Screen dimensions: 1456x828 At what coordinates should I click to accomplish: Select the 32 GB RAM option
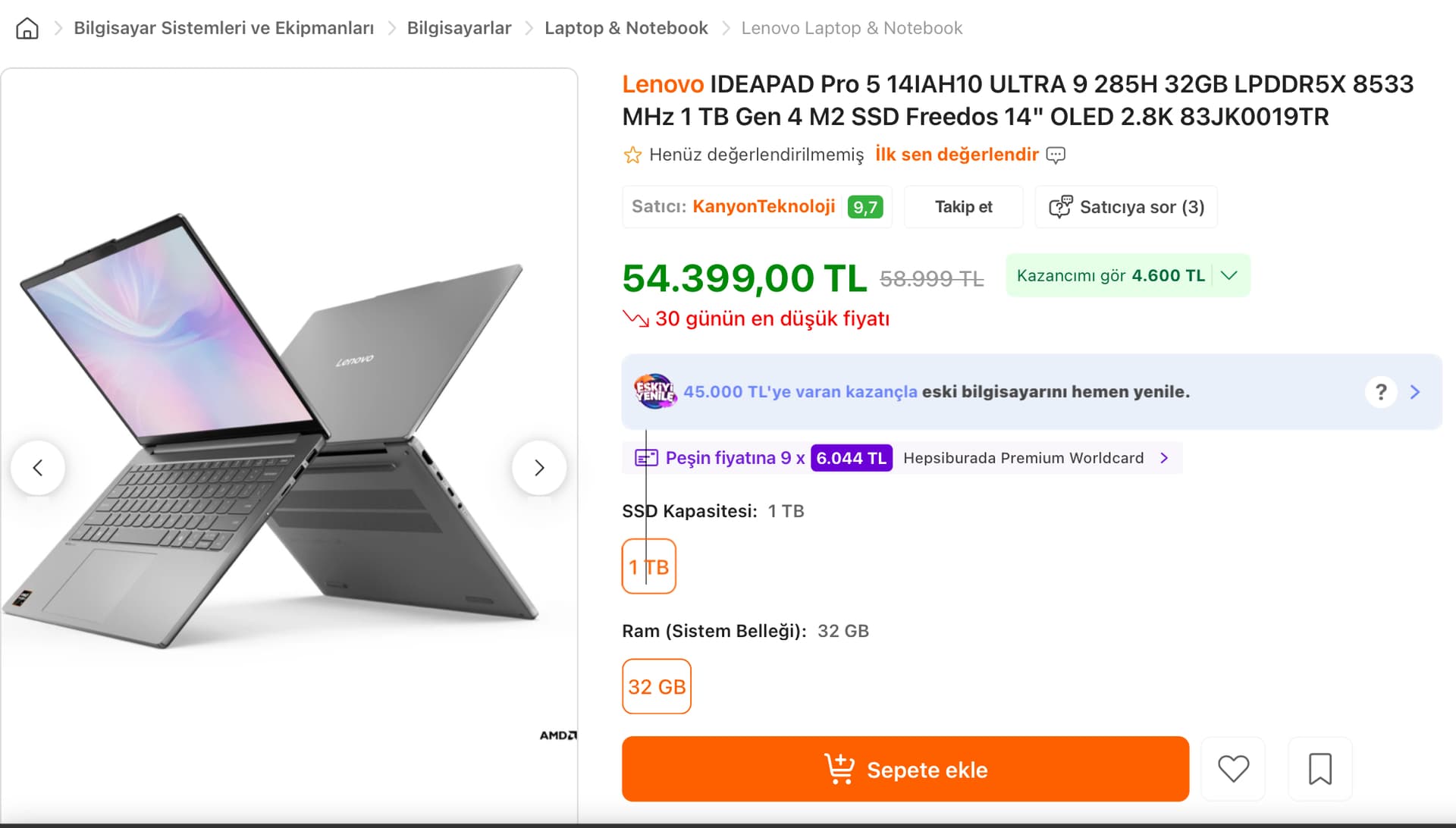click(657, 686)
